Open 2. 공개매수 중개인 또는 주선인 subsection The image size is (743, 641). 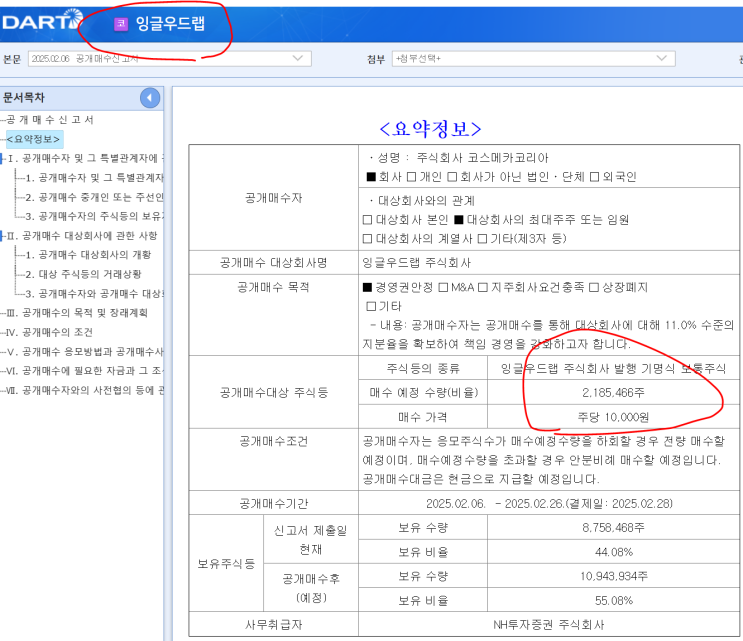95,197
